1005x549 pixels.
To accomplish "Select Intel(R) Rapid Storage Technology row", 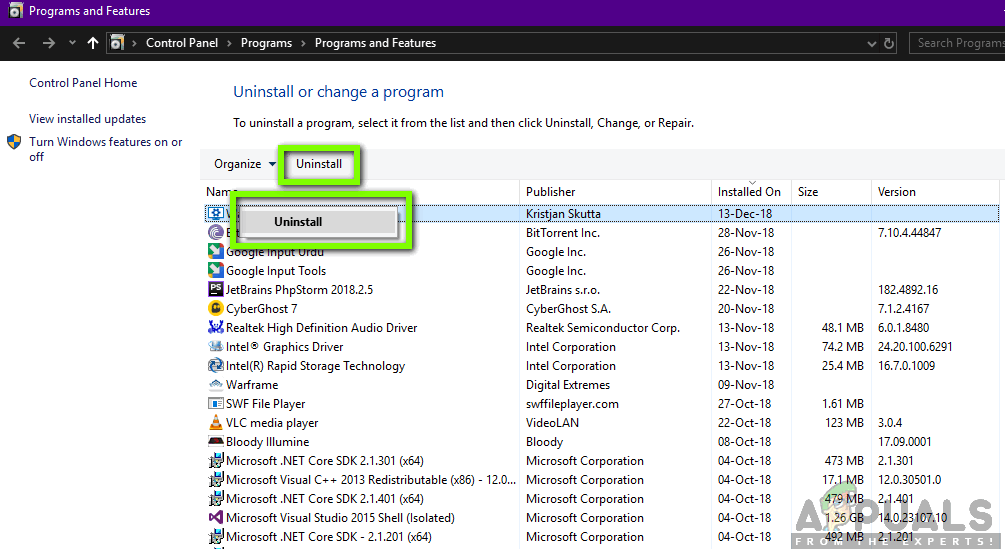I will pyautogui.click(x=315, y=366).
